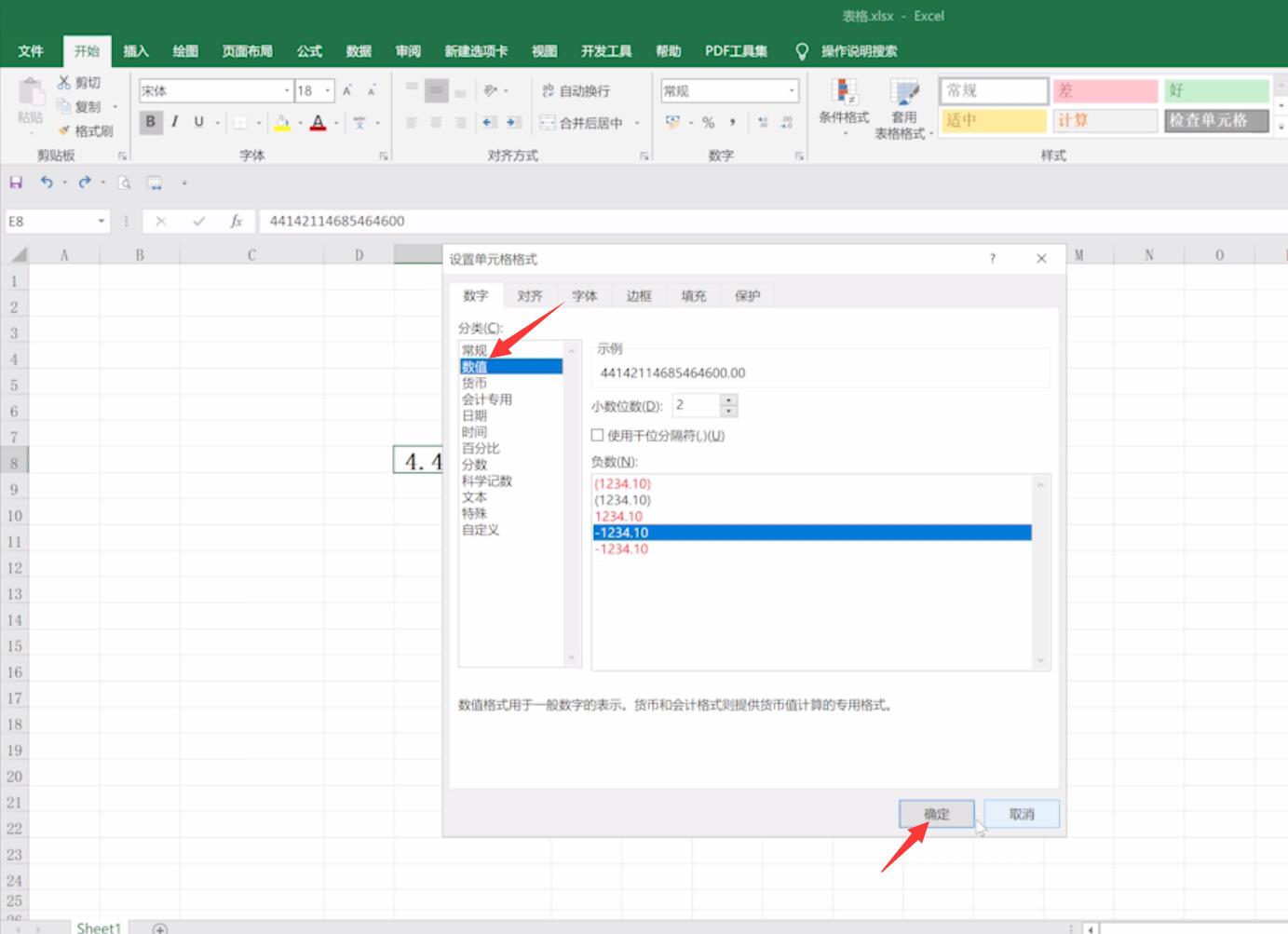Click the Format Painter (格式刷) icon
1288x934 pixels.
click(64, 131)
